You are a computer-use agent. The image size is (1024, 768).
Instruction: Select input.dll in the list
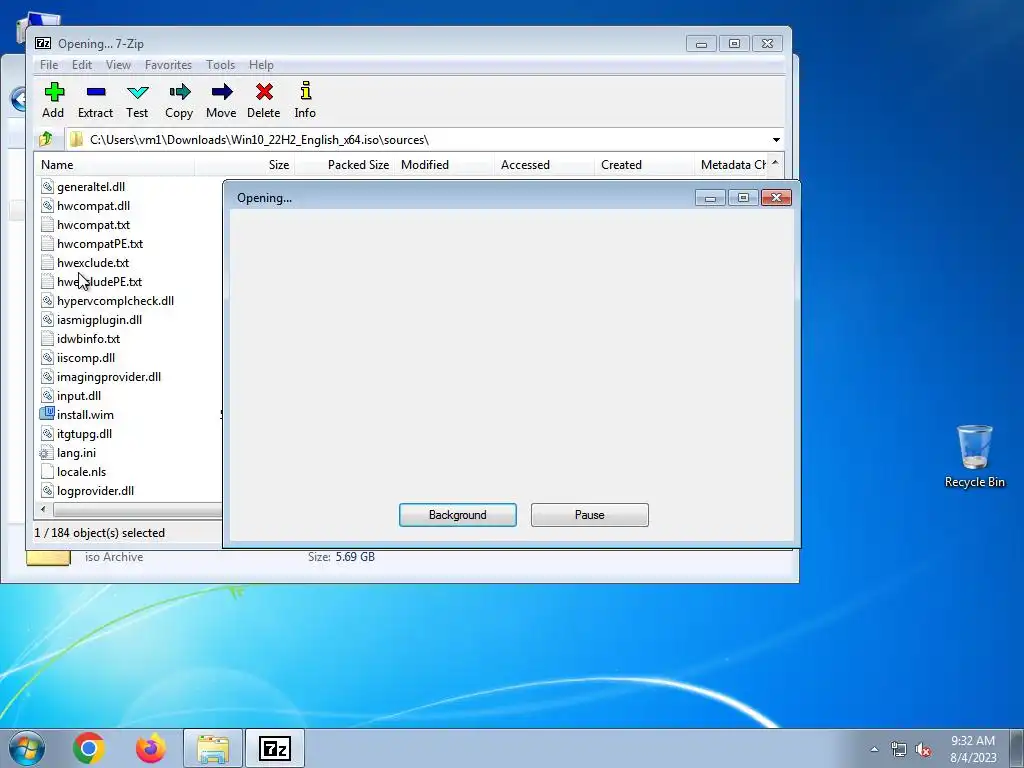[x=79, y=395]
